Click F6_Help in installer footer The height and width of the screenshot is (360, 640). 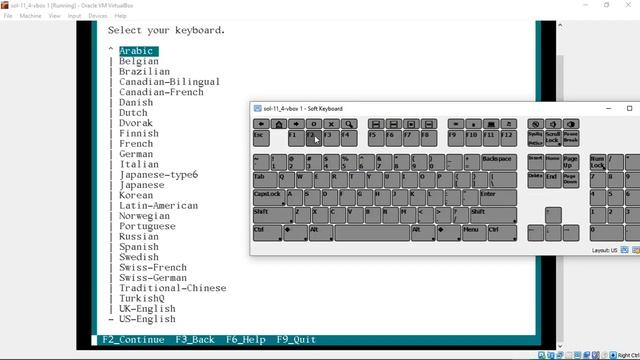246,340
